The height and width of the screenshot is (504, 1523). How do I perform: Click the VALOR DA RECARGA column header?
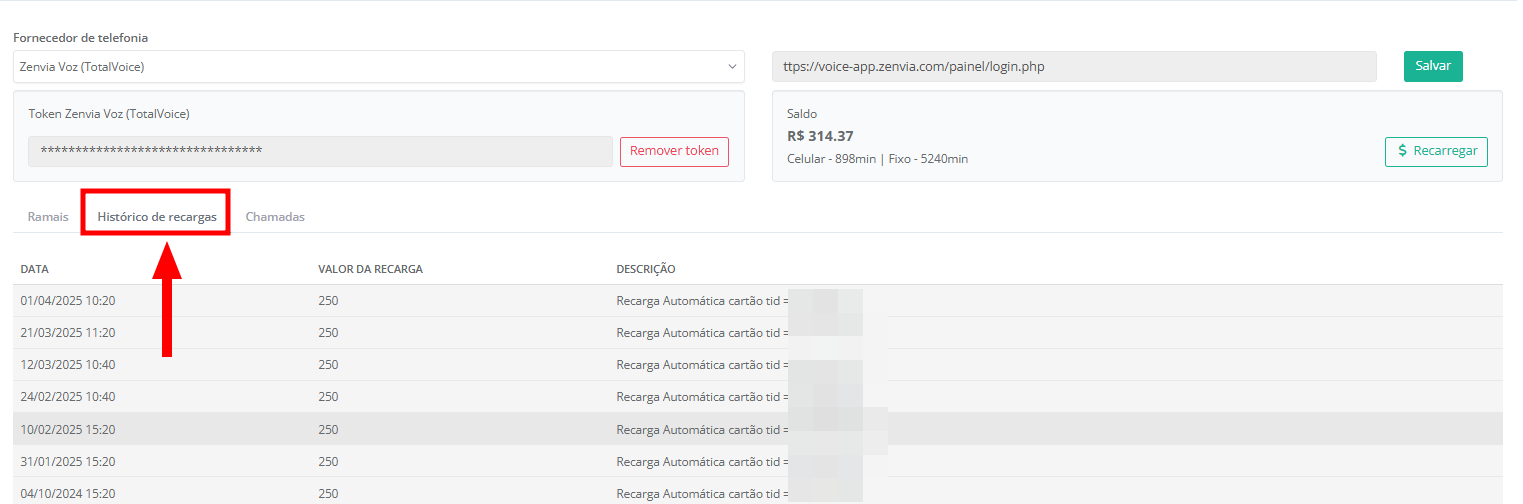[x=370, y=270]
